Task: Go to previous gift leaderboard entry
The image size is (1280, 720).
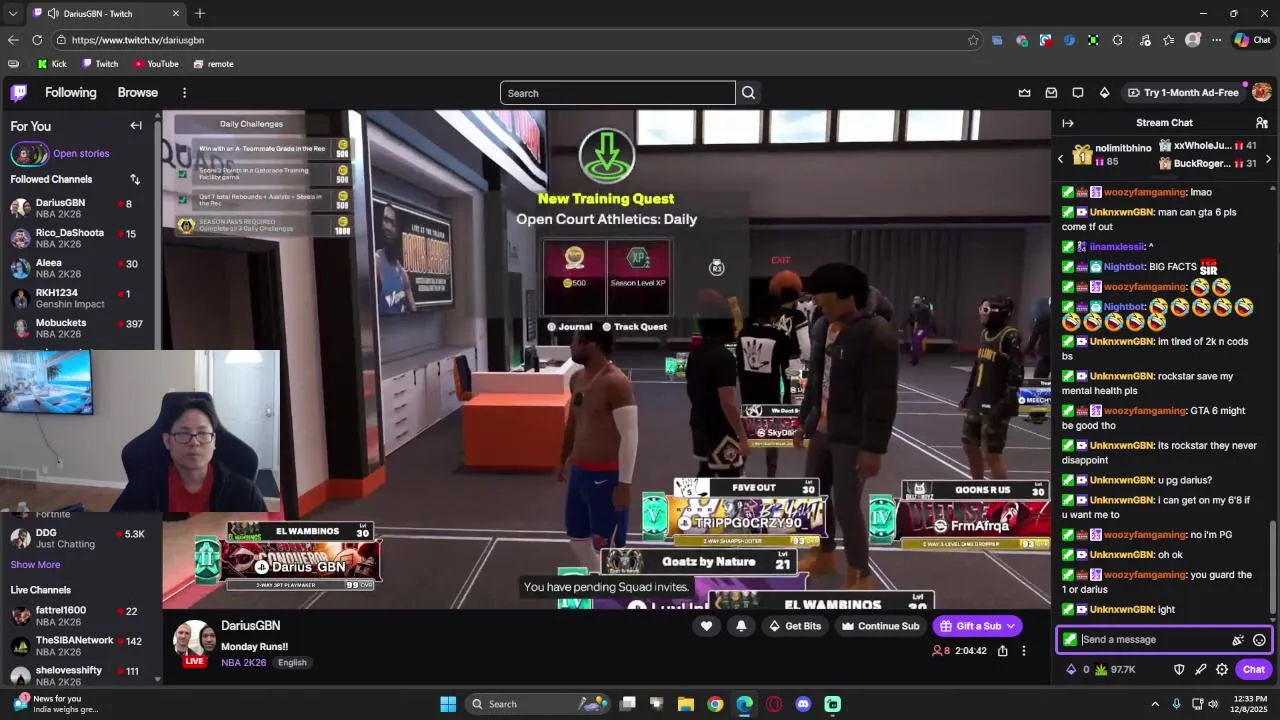Action: pos(1061,159)
